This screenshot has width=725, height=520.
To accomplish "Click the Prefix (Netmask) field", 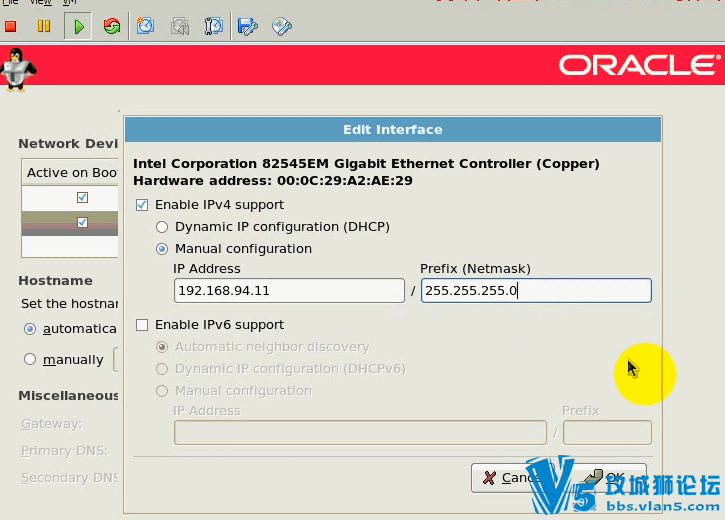I will (536, 291).
